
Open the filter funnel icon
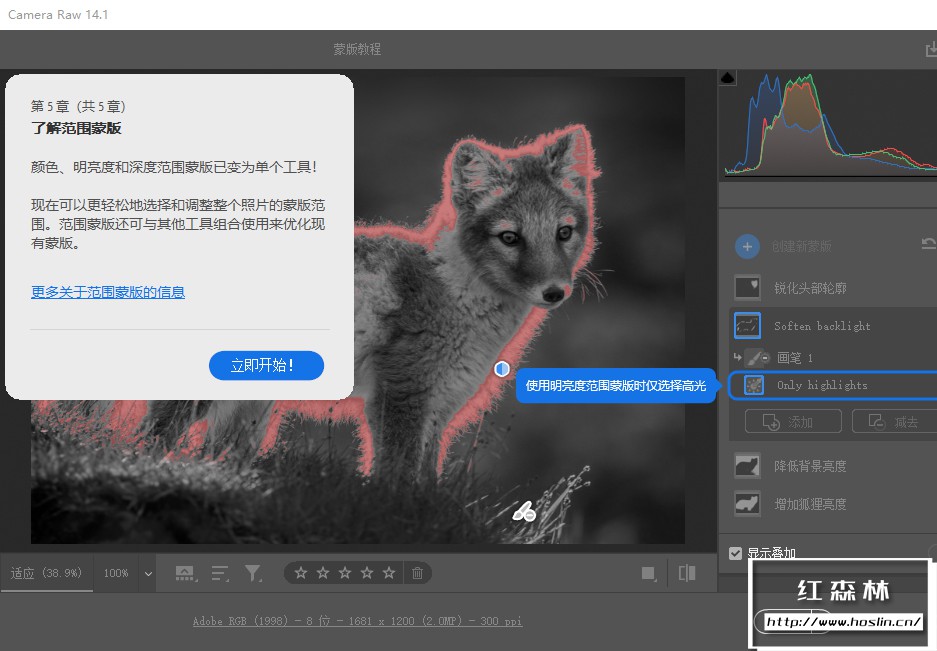[254, 573]
